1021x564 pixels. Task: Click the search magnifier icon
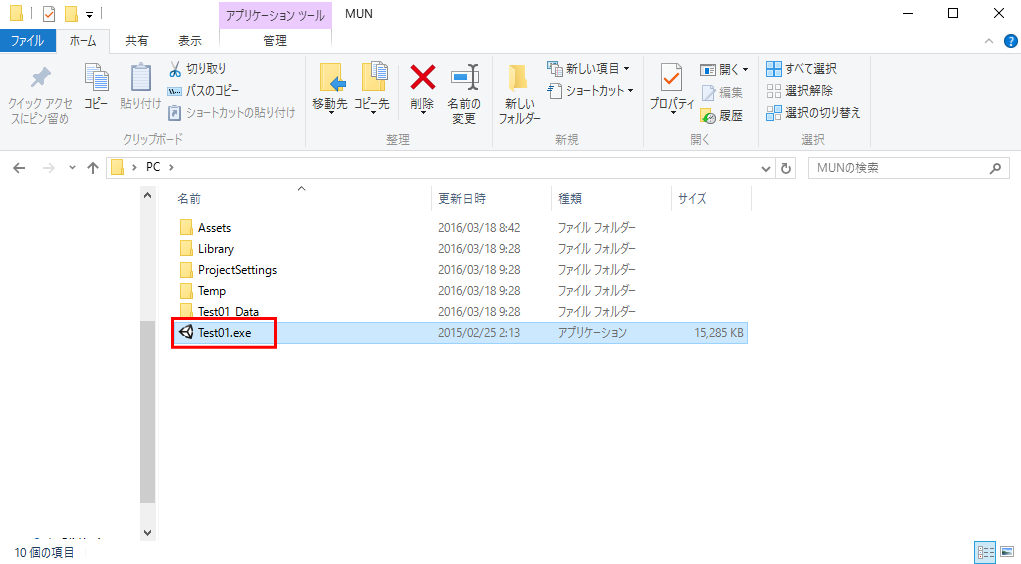tap(995, 168)
